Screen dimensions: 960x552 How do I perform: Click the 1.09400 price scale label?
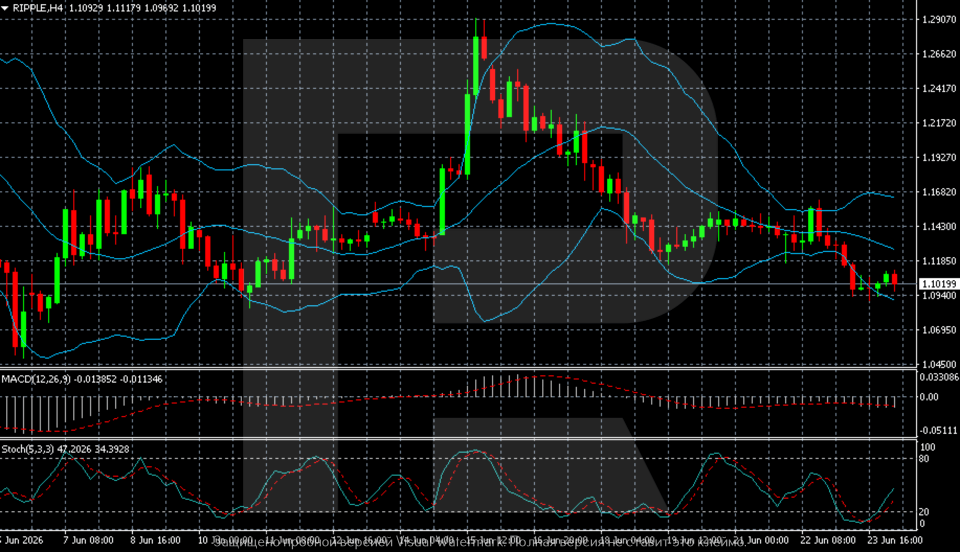pyautogui.click(x=939, y=296)
